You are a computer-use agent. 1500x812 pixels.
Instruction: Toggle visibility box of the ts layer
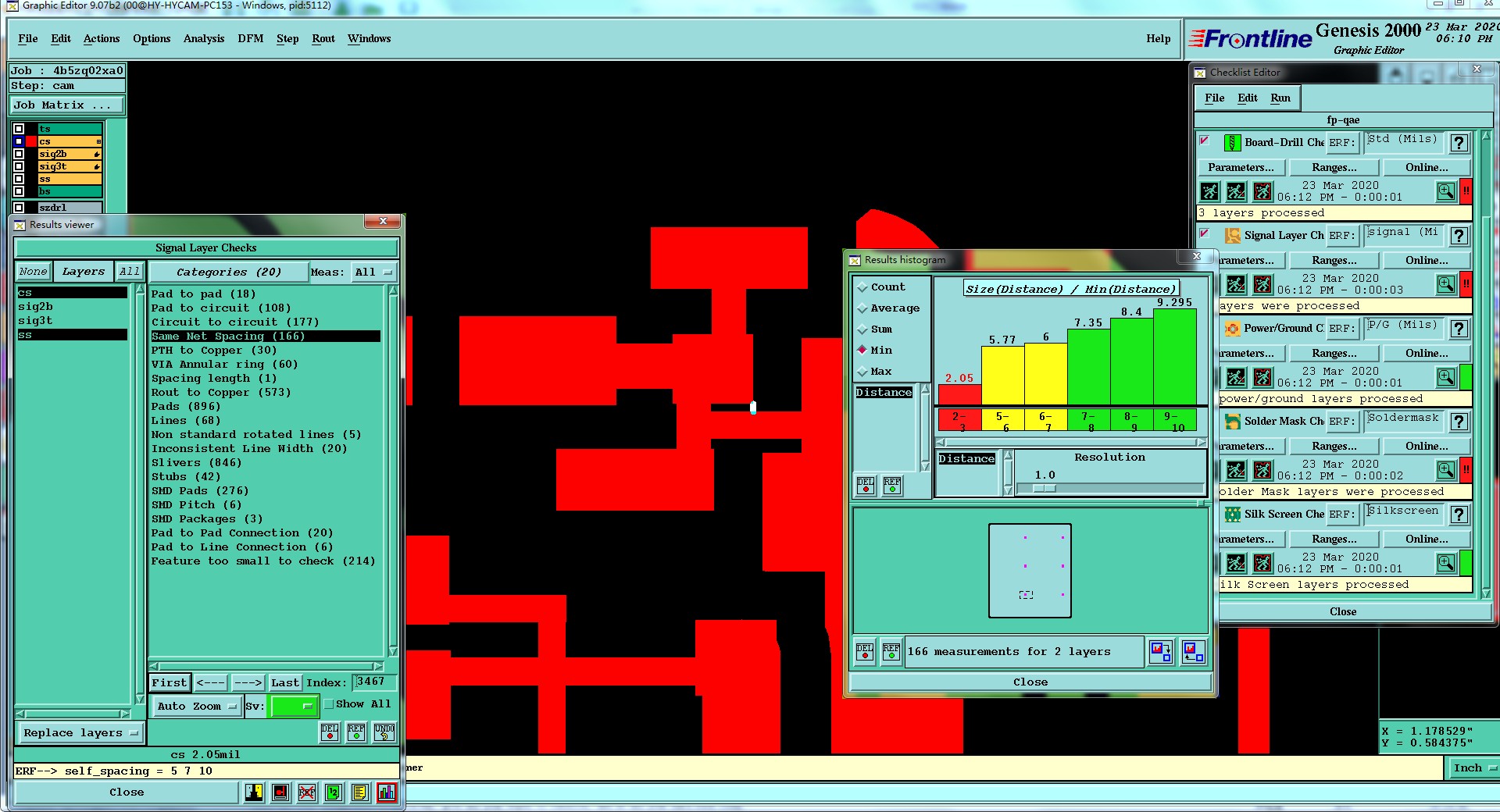tap(19, 129)
